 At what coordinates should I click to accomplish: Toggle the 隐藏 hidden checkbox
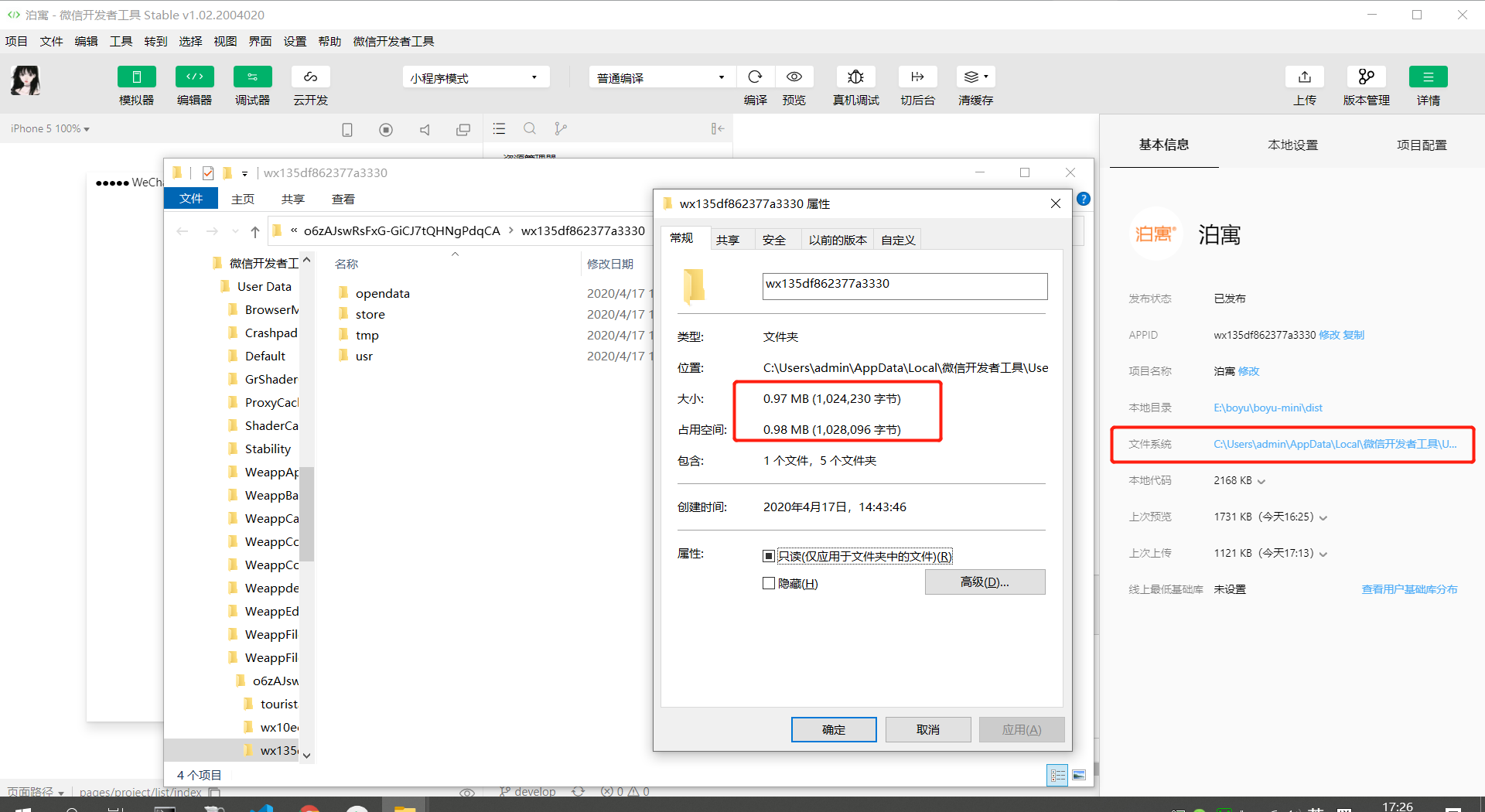point(769,583)
